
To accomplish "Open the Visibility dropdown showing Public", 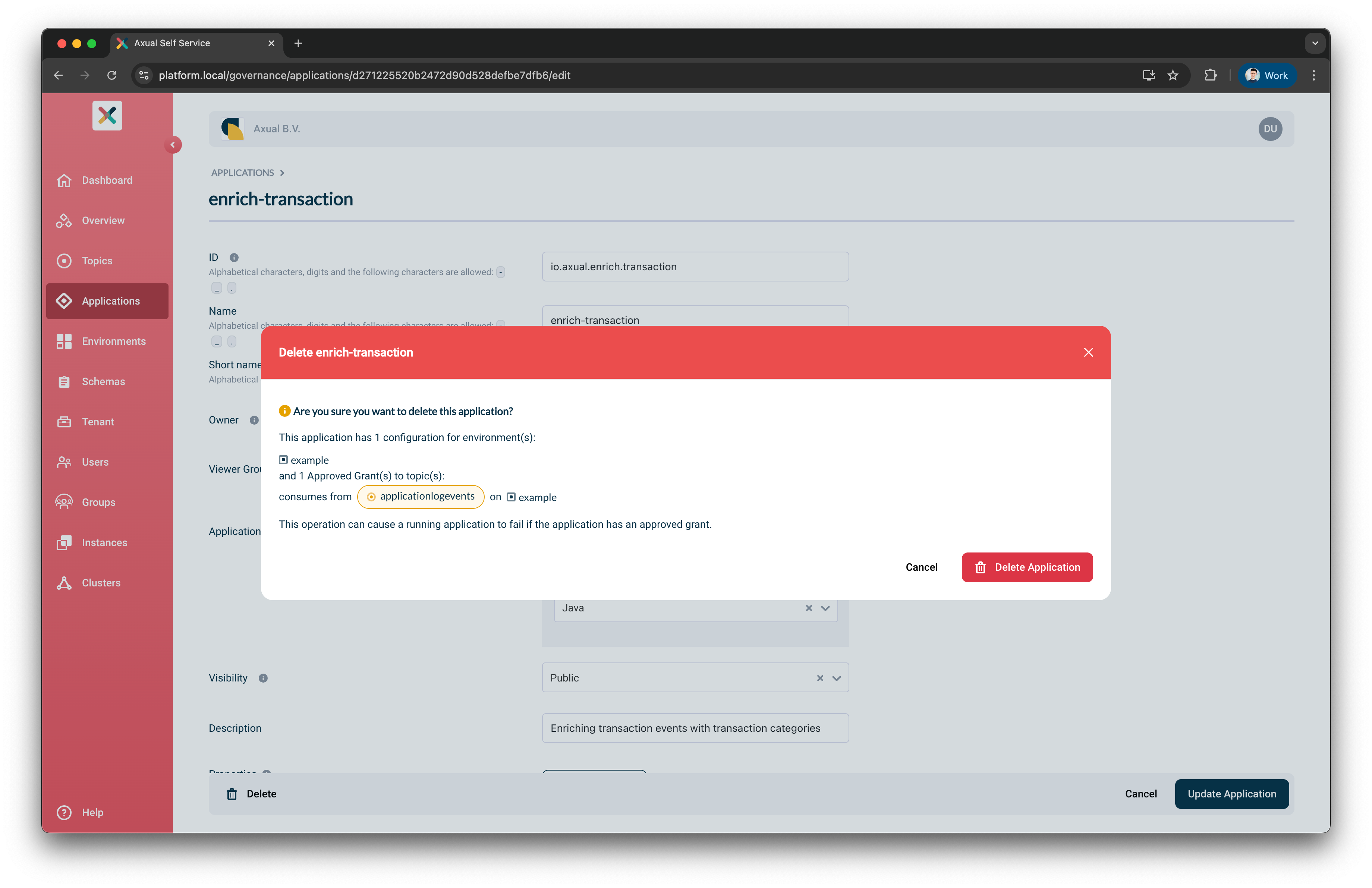I will [837, 678].
